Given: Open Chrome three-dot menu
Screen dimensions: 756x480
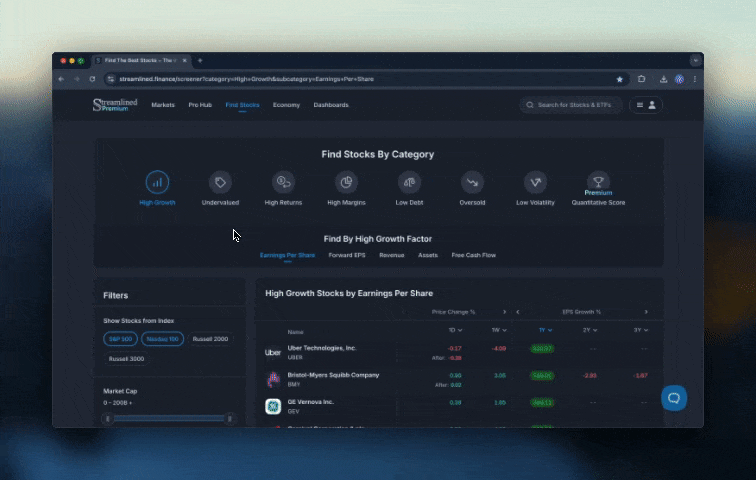Looking at the screenshot, I should point(695,79).
